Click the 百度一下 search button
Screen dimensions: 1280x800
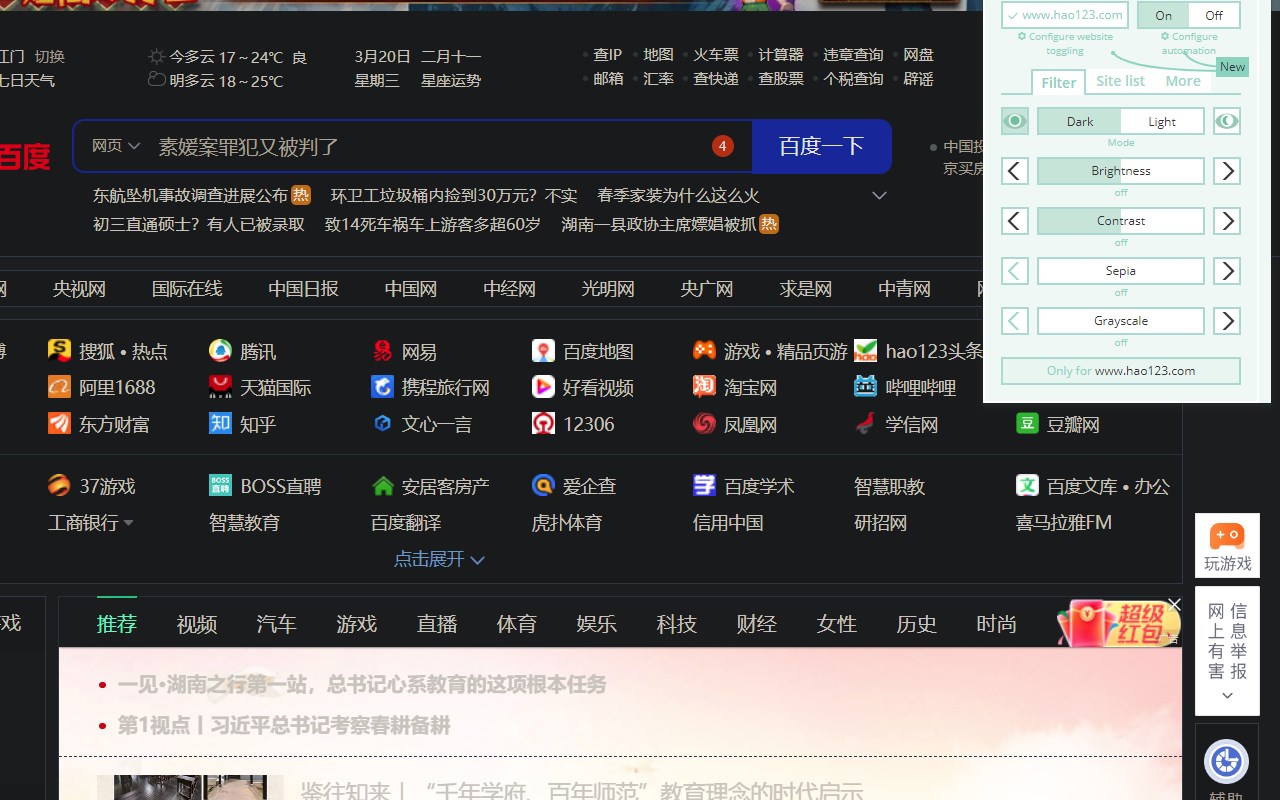pyautogui.click(x=821, y=146)
